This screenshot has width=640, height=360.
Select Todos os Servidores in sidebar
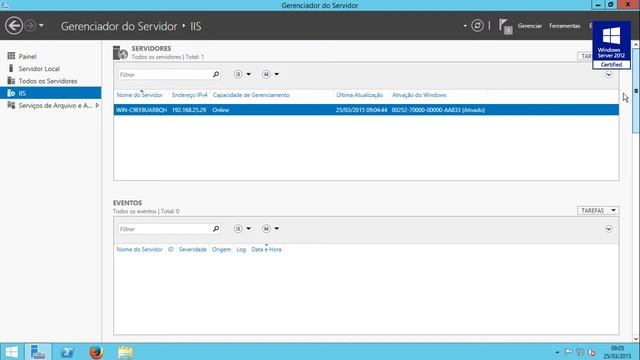[48, 81]
